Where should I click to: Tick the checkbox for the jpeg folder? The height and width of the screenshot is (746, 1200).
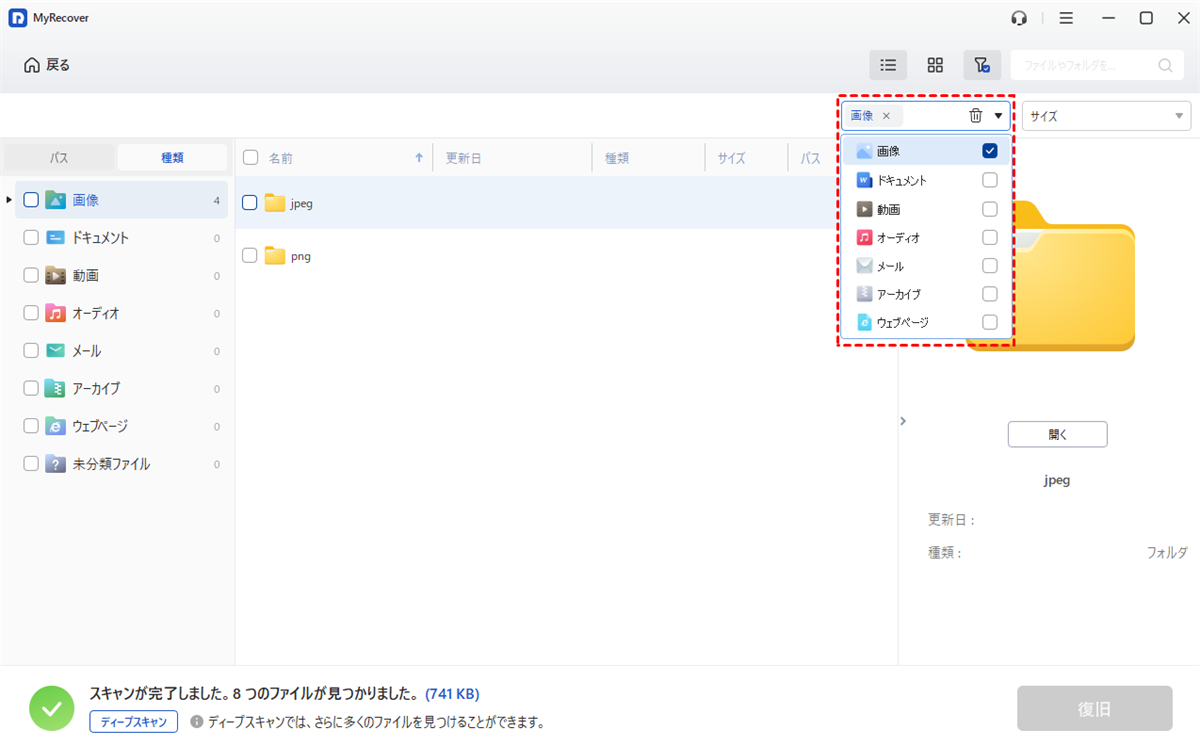251,203
